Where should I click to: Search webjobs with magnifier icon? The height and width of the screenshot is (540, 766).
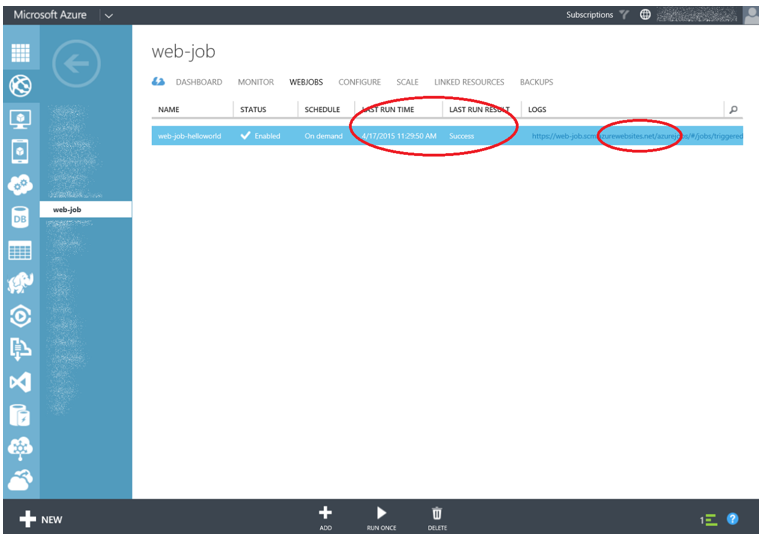point(733,109)
